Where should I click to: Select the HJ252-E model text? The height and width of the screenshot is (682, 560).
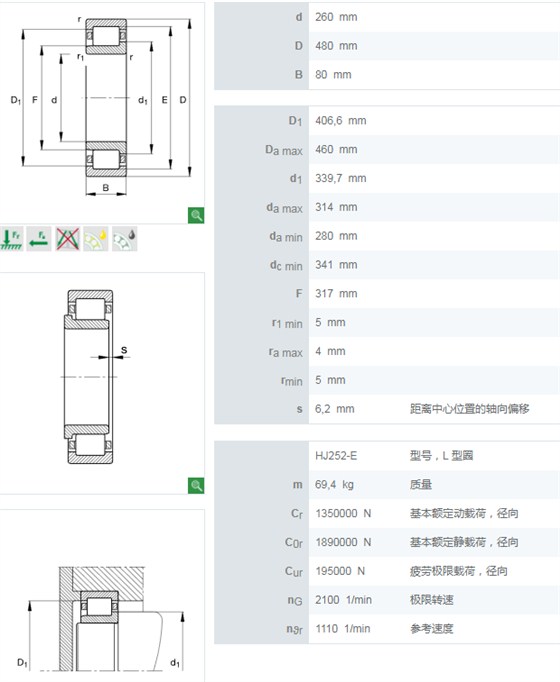[x=336, y=456]
